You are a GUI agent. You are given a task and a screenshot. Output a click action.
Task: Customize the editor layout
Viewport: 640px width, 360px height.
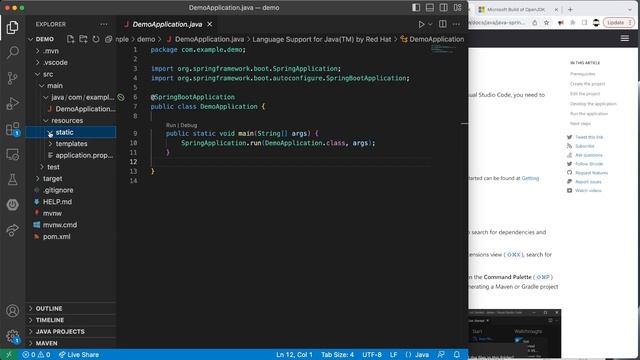click(x=458, y=7)
